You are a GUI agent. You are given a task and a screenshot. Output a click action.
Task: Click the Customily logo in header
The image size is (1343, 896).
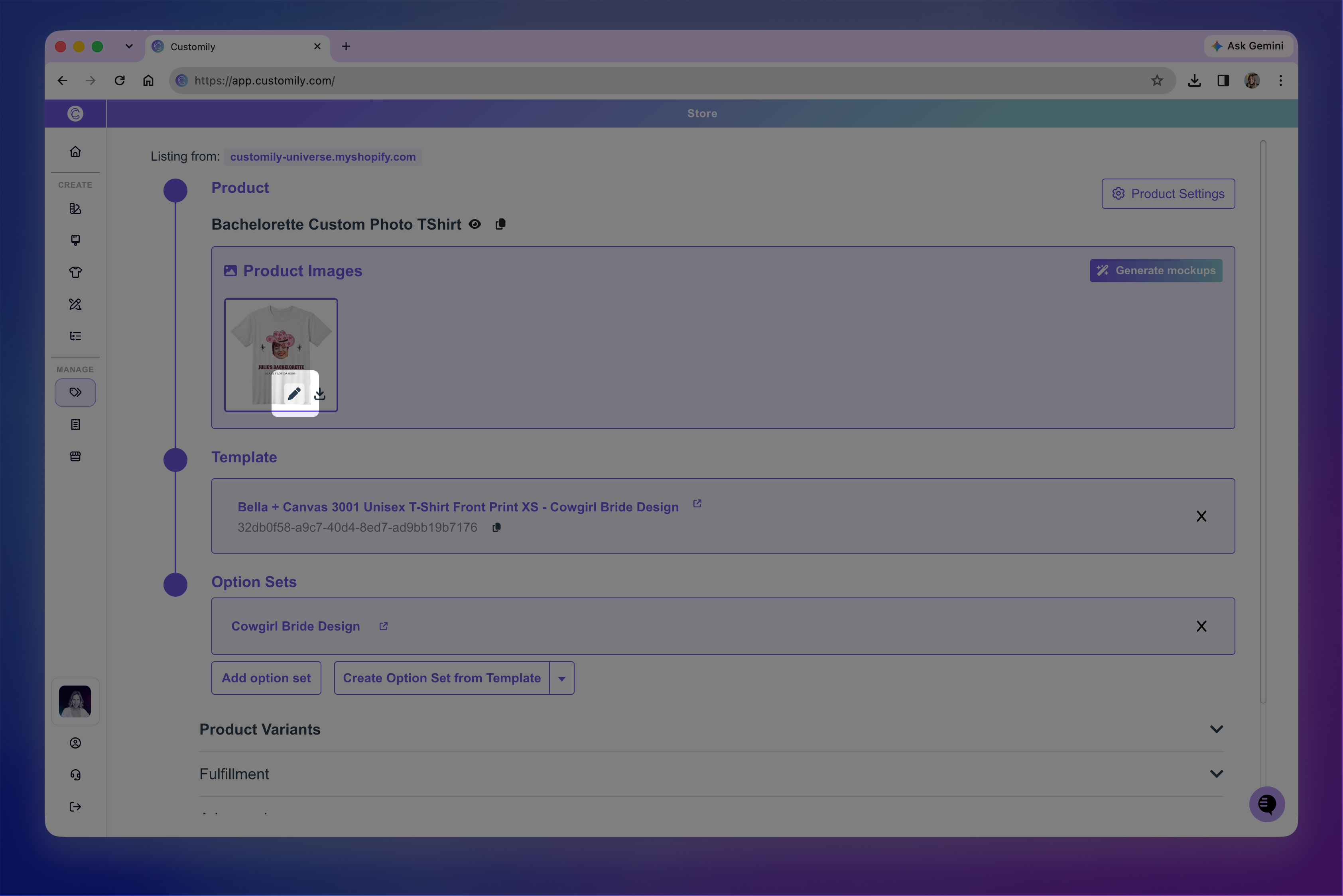tap(75, 114)
